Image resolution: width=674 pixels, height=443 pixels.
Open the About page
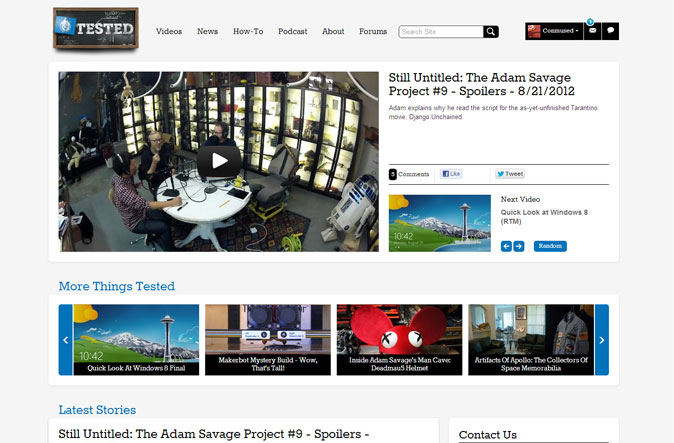[333, 31]
